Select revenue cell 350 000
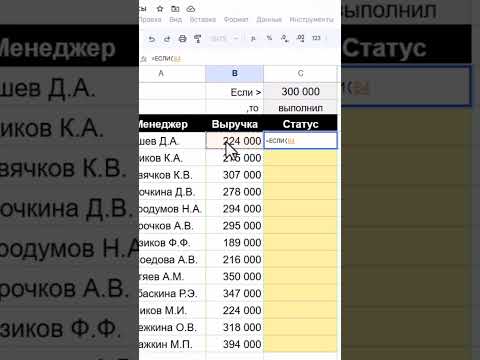This screenshot has height=360, width=480. (x=234, y=276)
